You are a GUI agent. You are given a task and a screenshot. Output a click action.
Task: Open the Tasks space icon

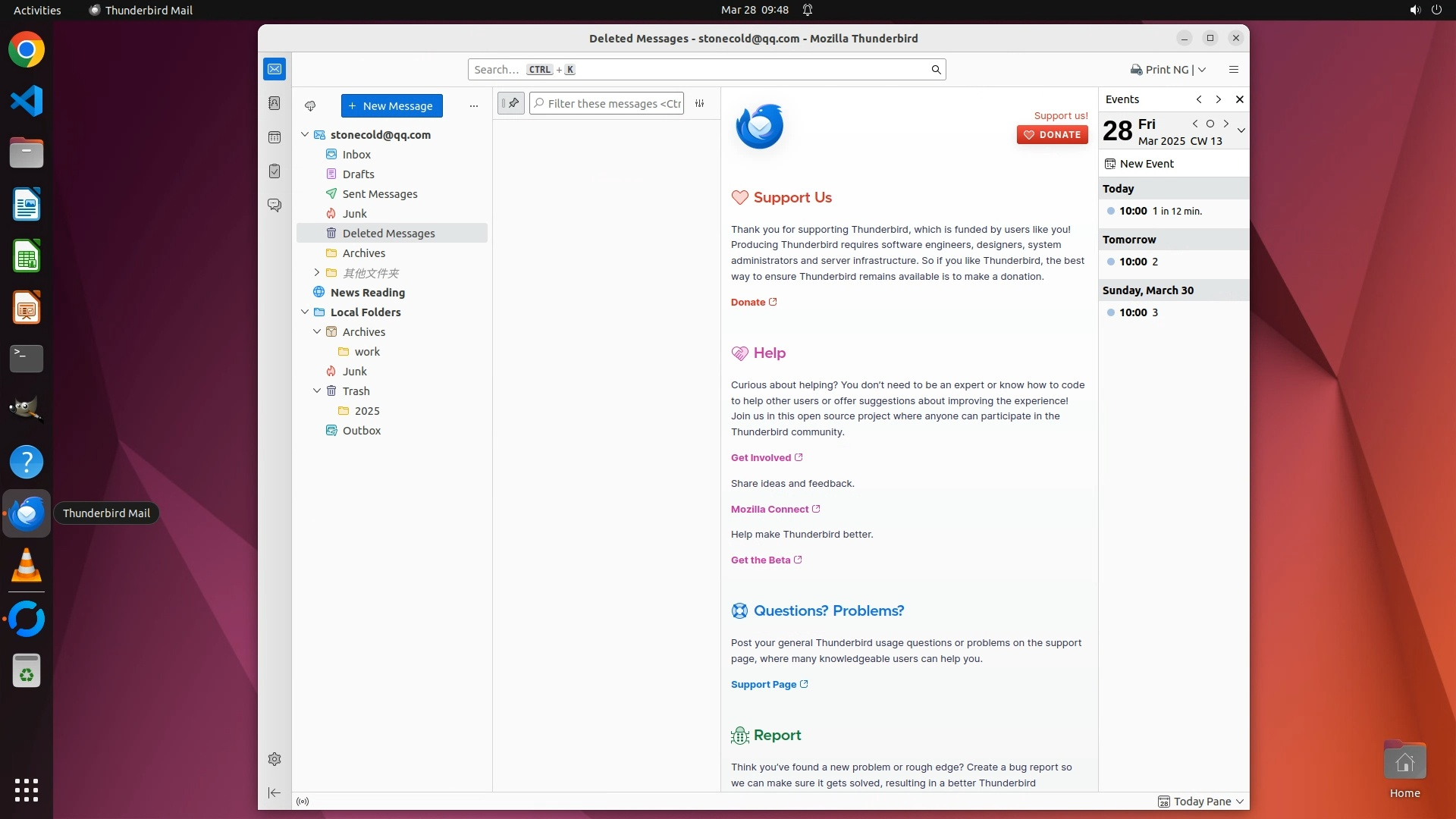[x=275, y=171]
